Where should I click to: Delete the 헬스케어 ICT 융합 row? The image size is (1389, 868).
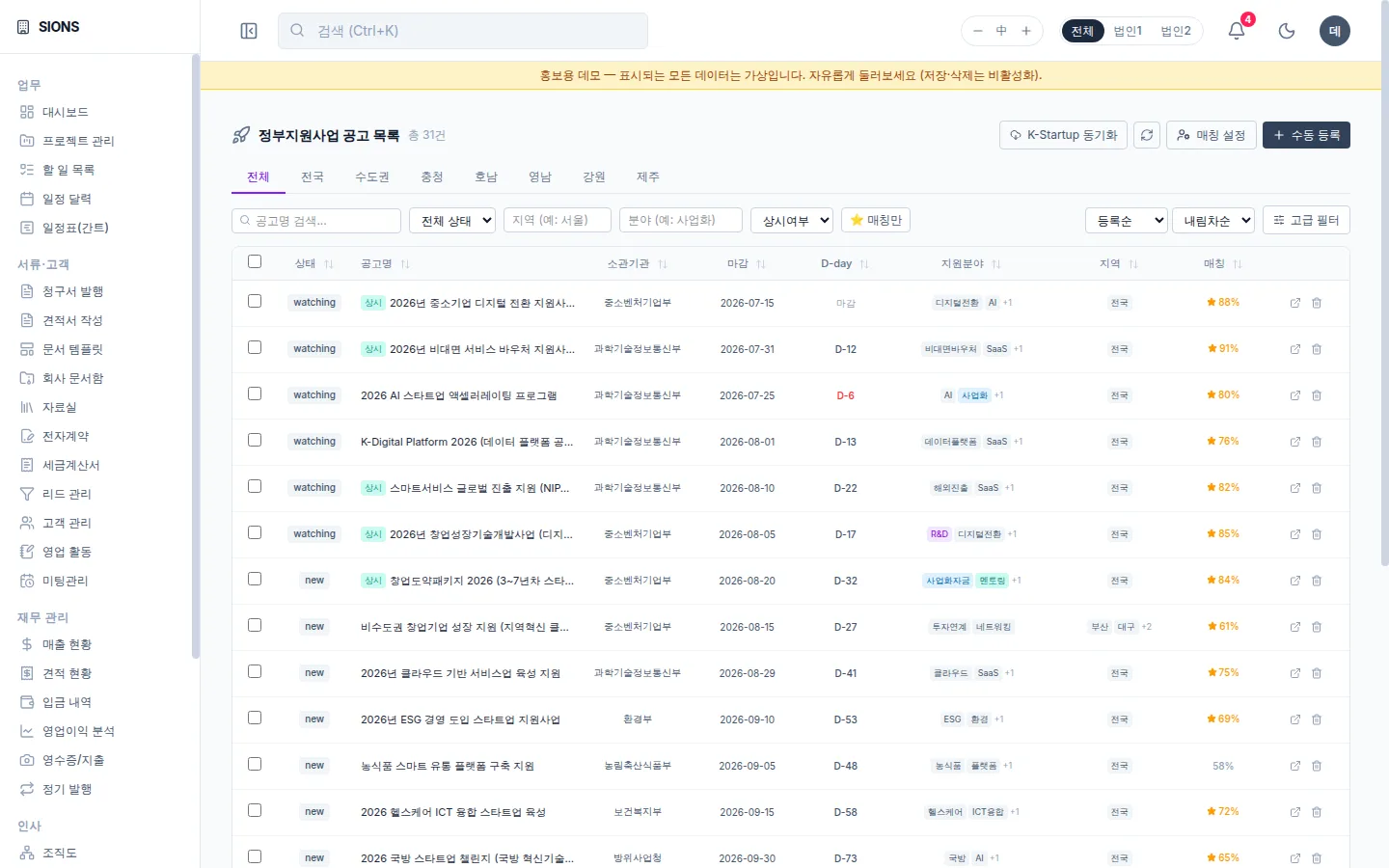click(x=1317, y=812)
